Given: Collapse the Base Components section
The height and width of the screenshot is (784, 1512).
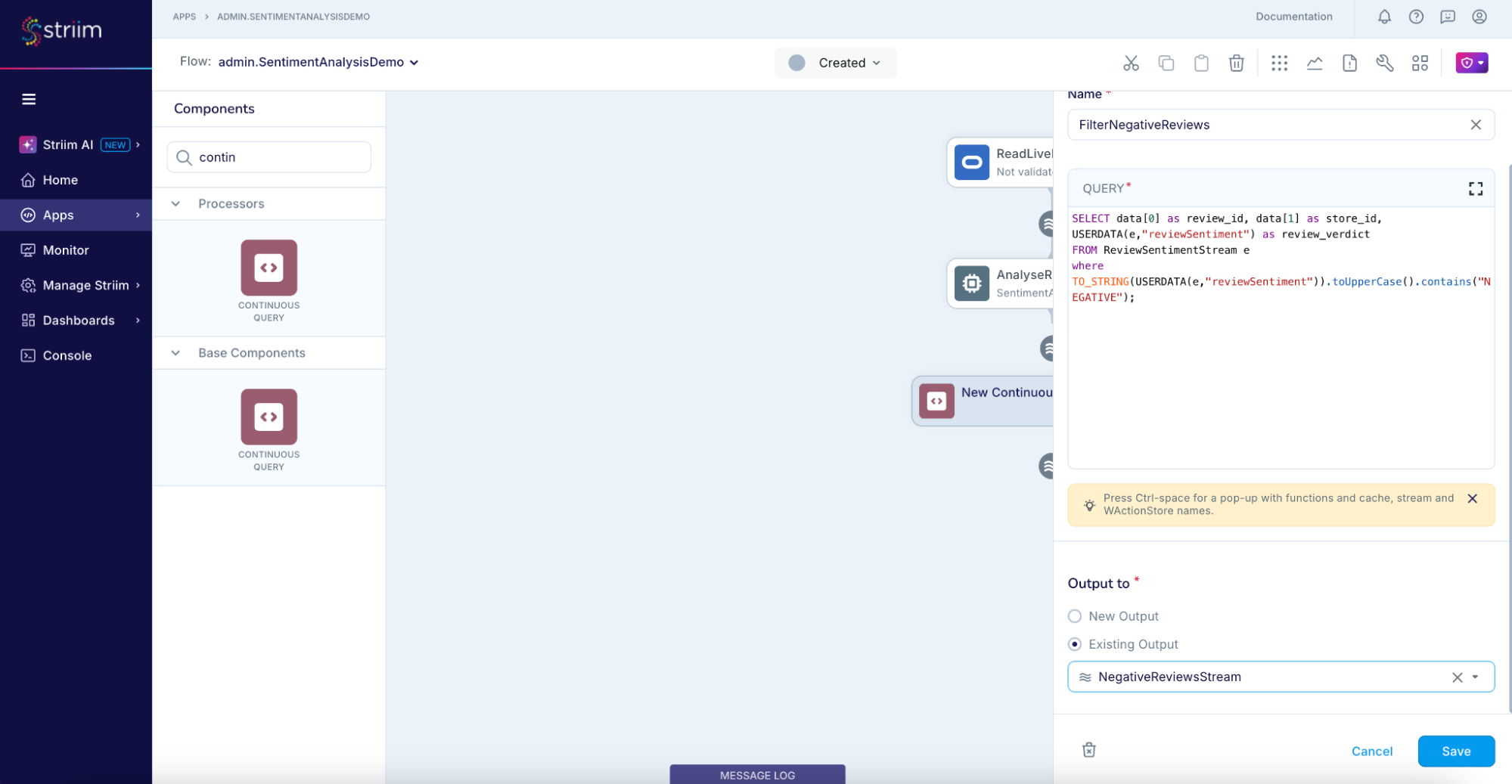Looking at the screenshot, I should pos(176,353).
